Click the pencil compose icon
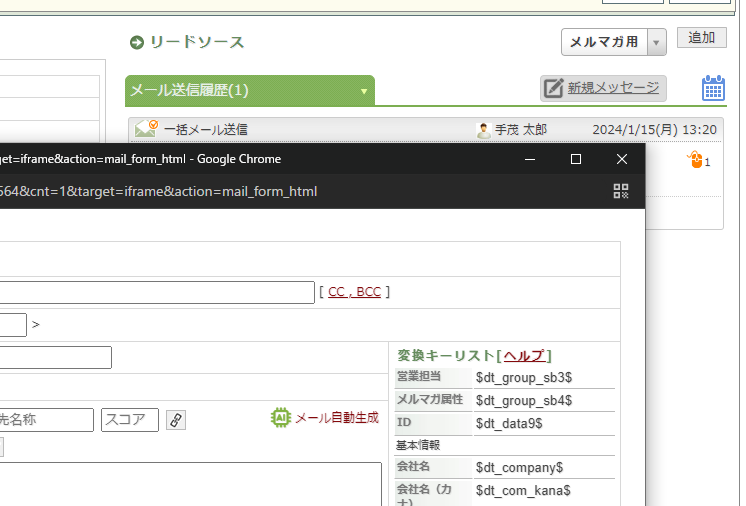Viewport: 746px width, 506px height. 553,88
